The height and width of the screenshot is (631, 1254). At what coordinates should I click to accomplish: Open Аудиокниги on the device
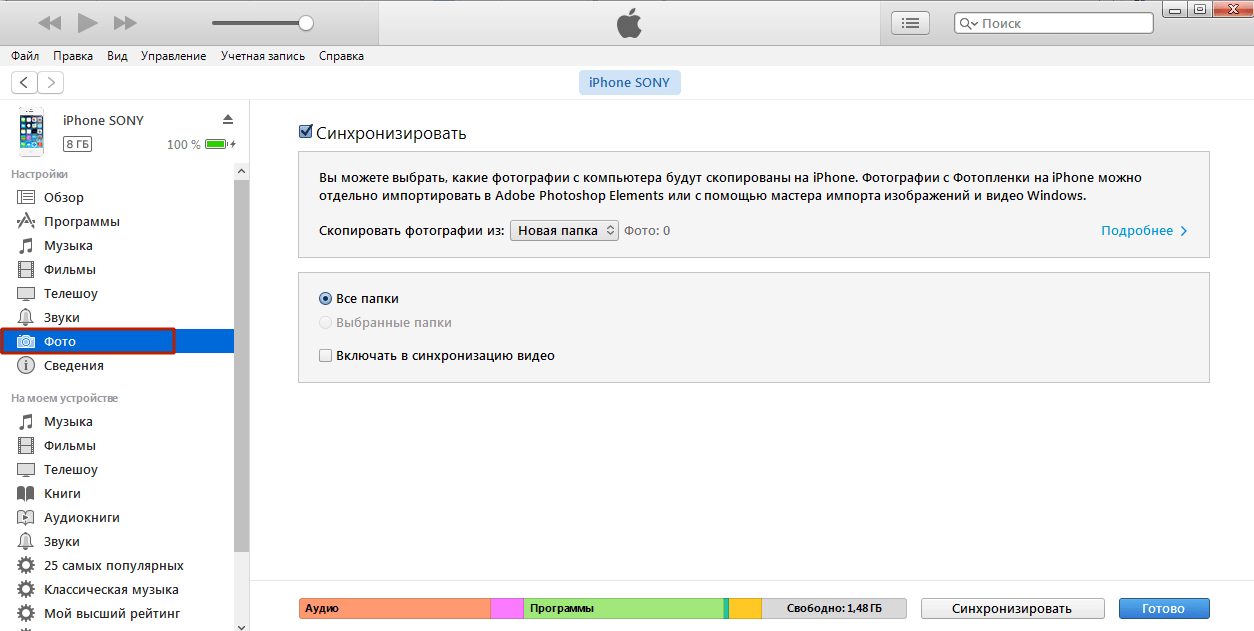(x=117, y=517)
